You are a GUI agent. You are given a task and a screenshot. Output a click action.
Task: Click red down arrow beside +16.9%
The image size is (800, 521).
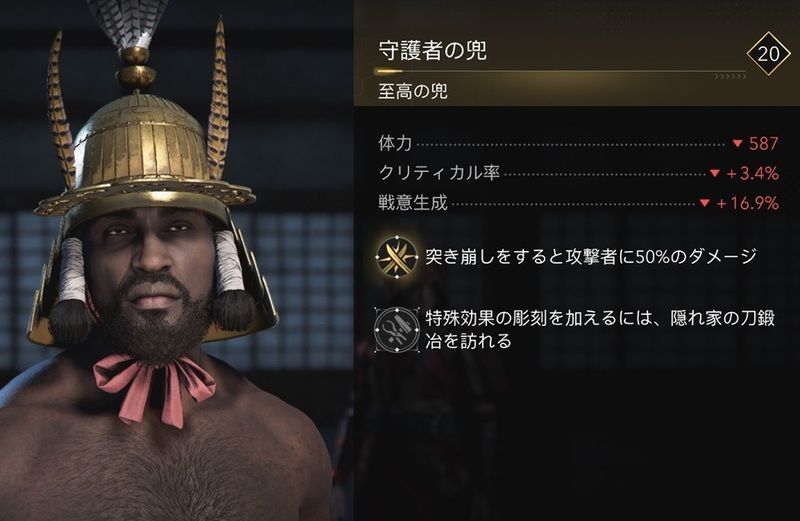(x=705, y=203)
